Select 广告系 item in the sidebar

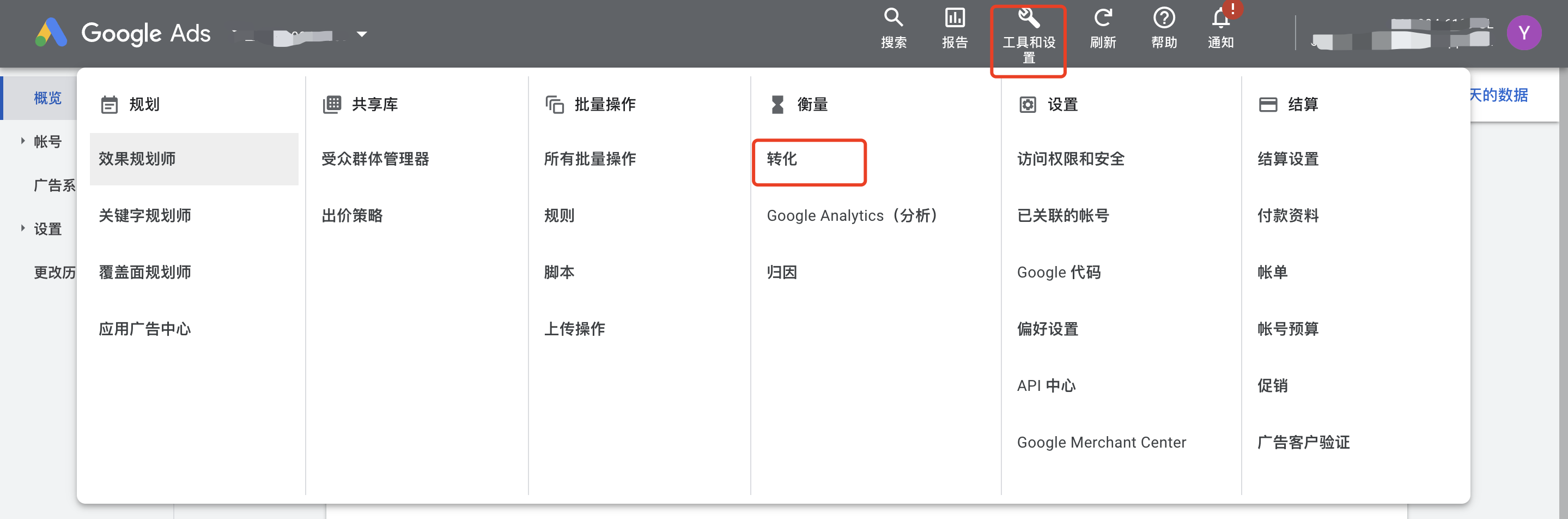[x=55, y=185]
